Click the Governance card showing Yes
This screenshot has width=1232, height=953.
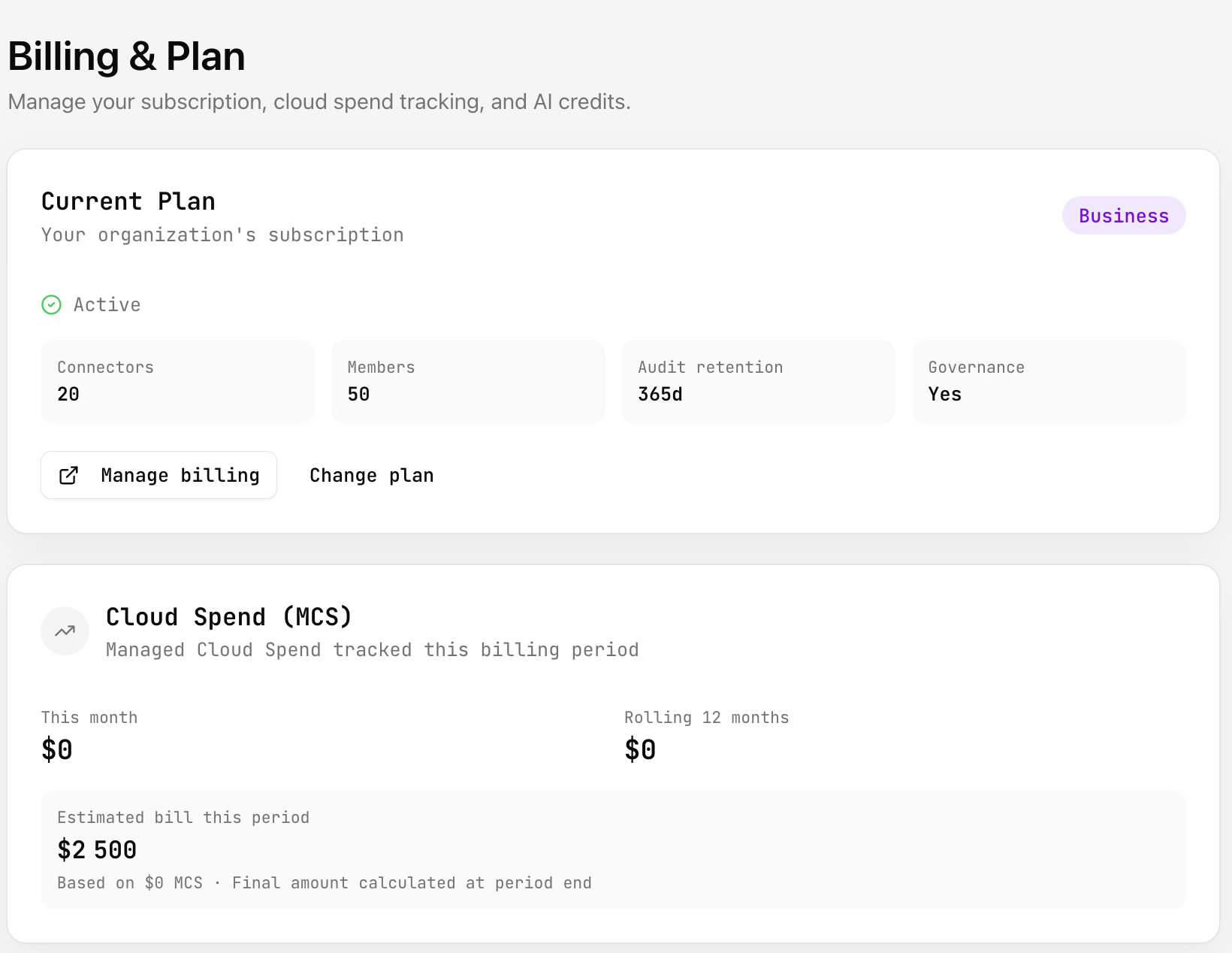point(1048,381)
